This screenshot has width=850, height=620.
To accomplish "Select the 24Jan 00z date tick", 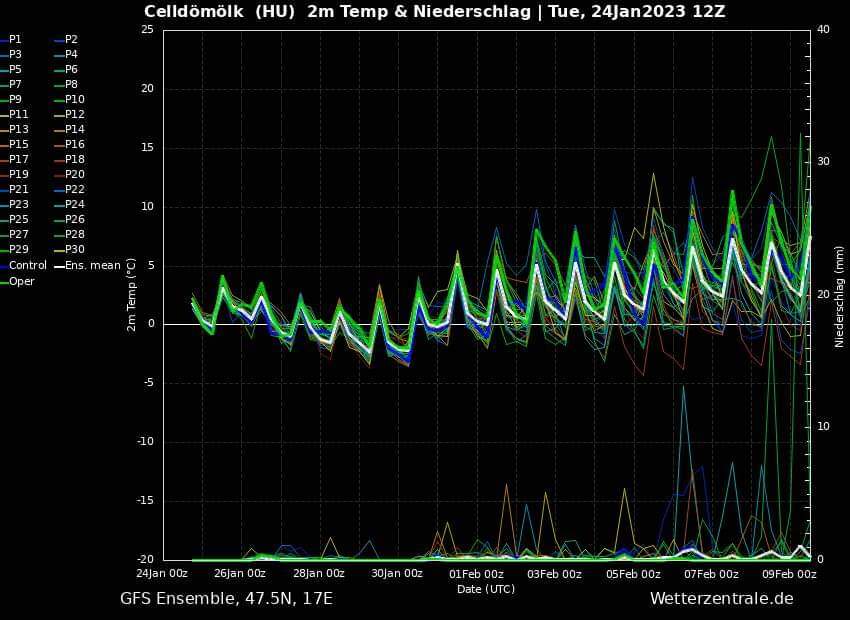I will pos(162,574).
